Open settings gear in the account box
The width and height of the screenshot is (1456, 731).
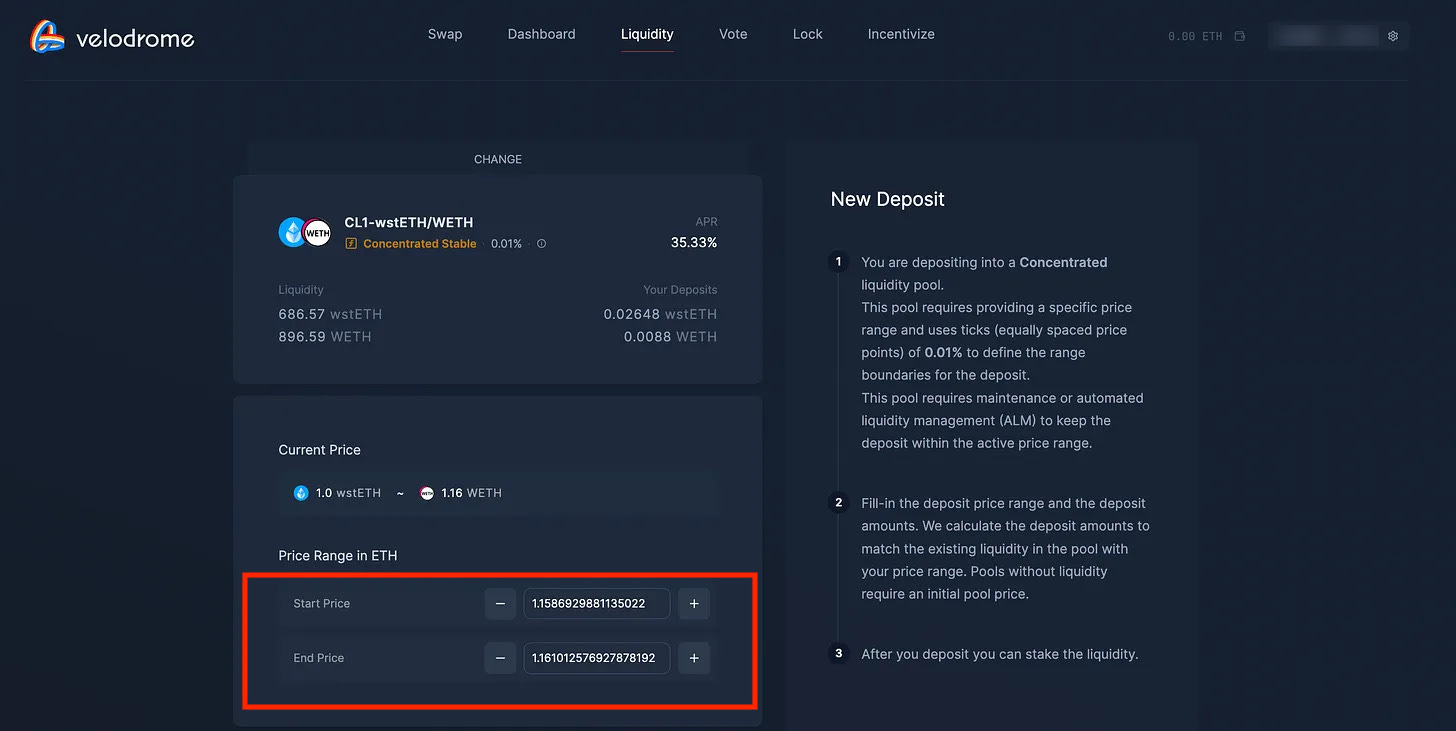pyautogui.click(x=1393, y=36)
